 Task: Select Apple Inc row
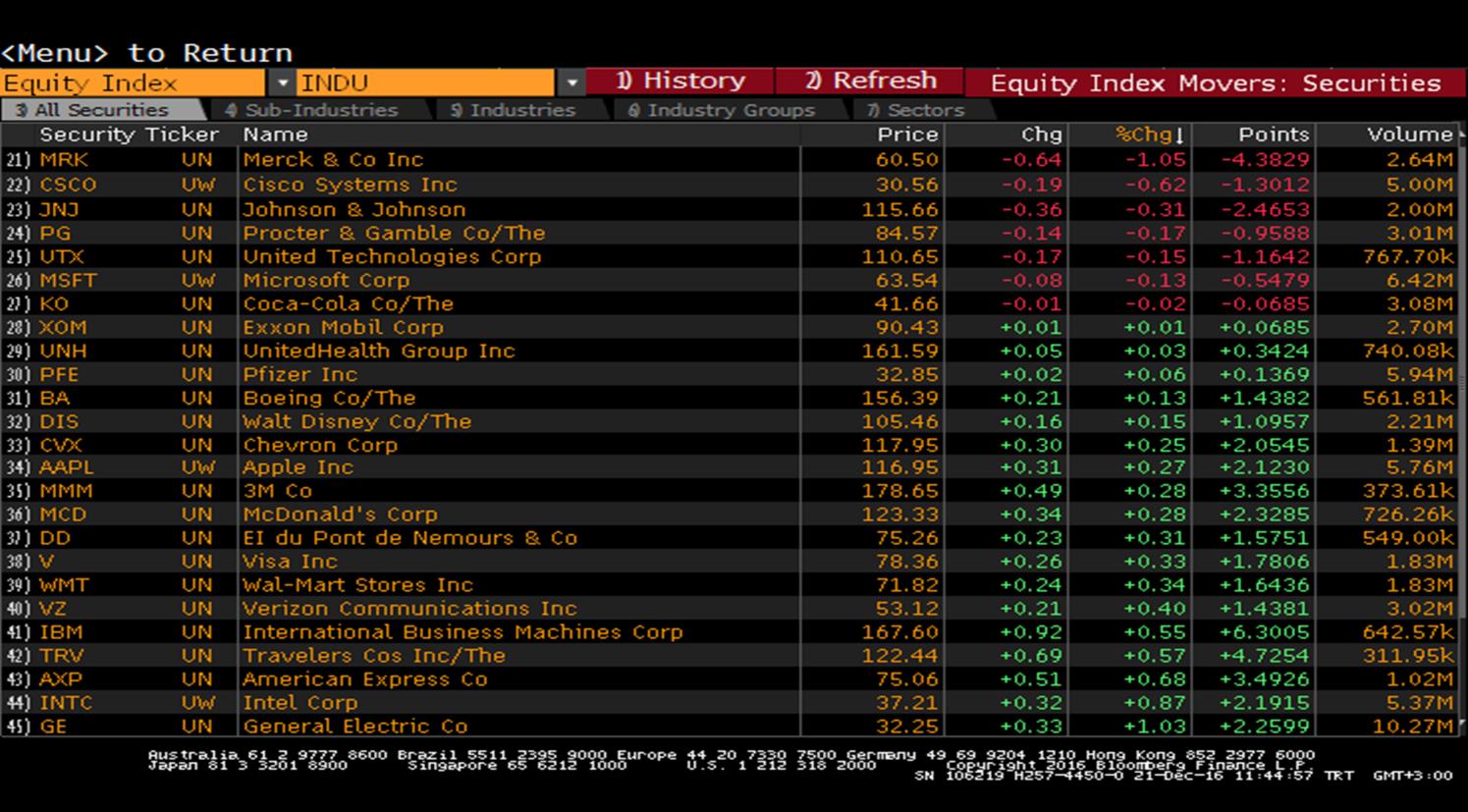click(x=732, y=467)
